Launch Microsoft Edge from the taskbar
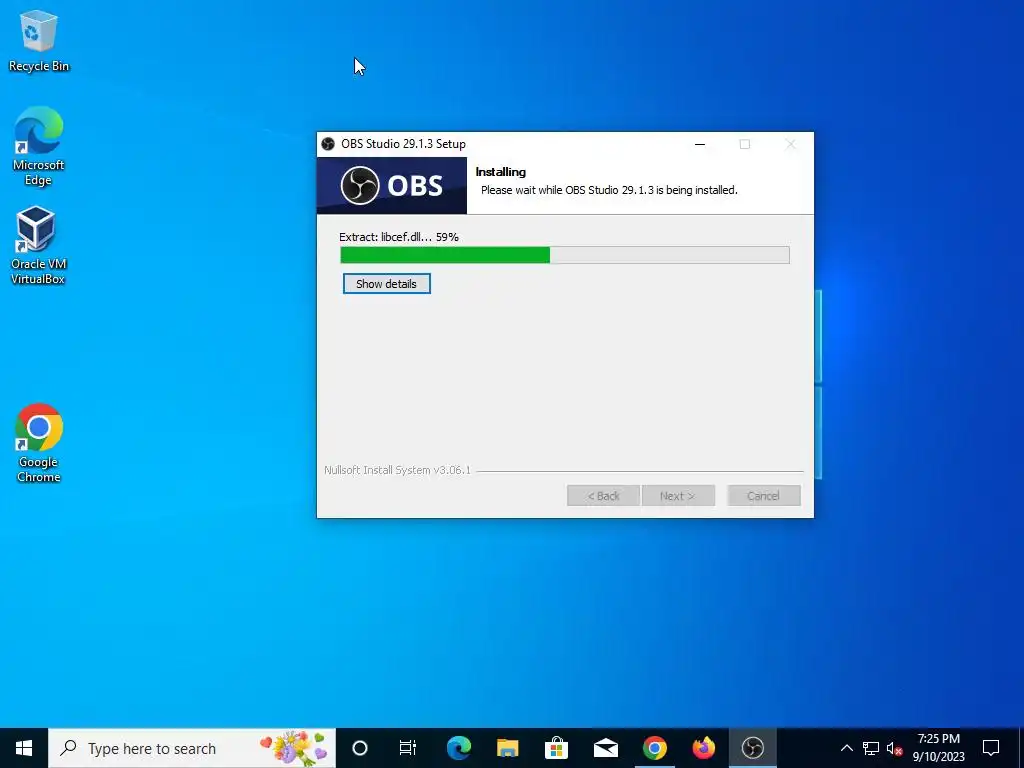The width and height of the screenshot is (1024, 768). pos(458,748)
